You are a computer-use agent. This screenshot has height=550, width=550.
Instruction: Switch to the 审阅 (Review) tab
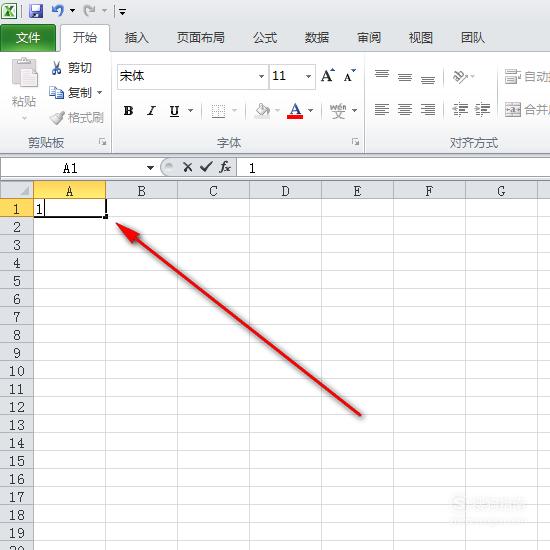[x=369, y=38]
